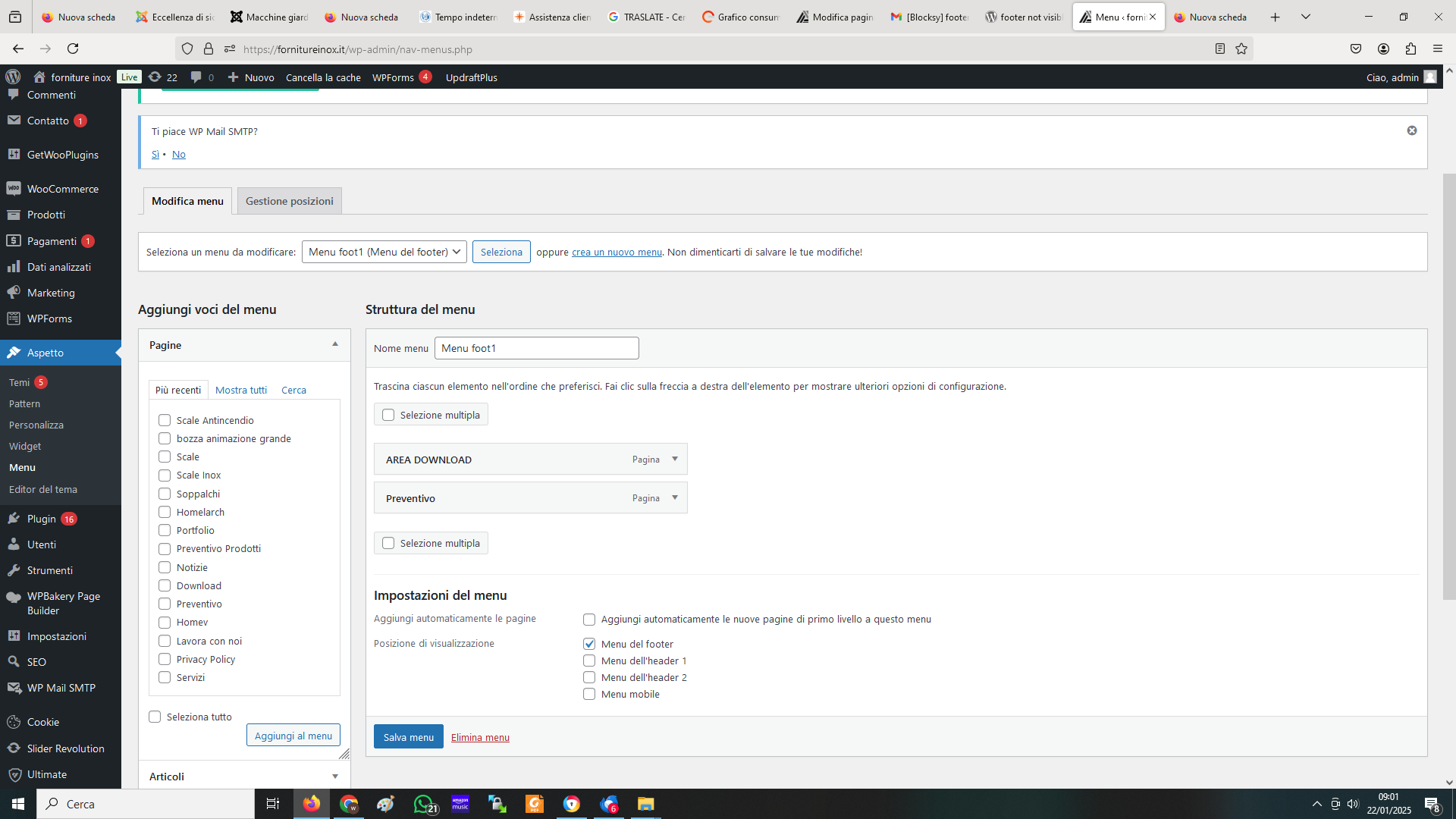Reload the page with browser refresh
The image size is (1456, 819).
coord(73,49)
